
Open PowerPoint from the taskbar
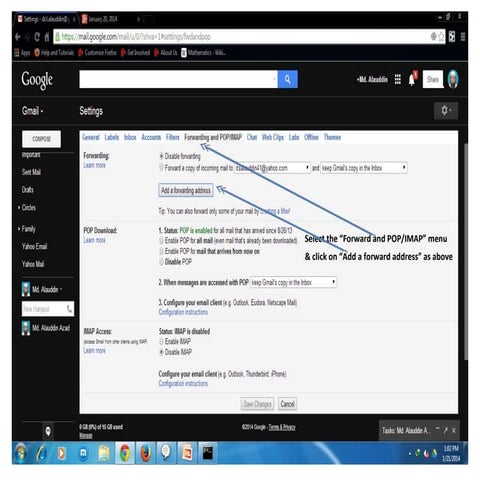click(187, 453)
